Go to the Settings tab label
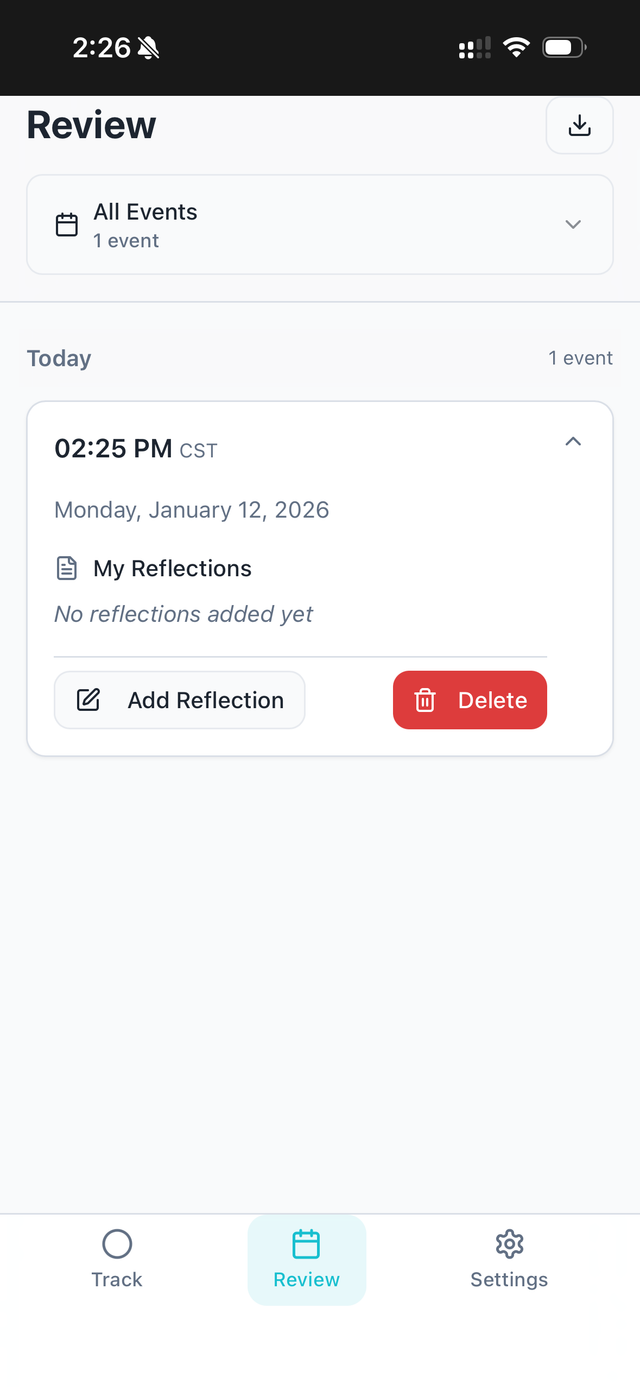The image size is (640, 1387). (x=509, y=1280)
